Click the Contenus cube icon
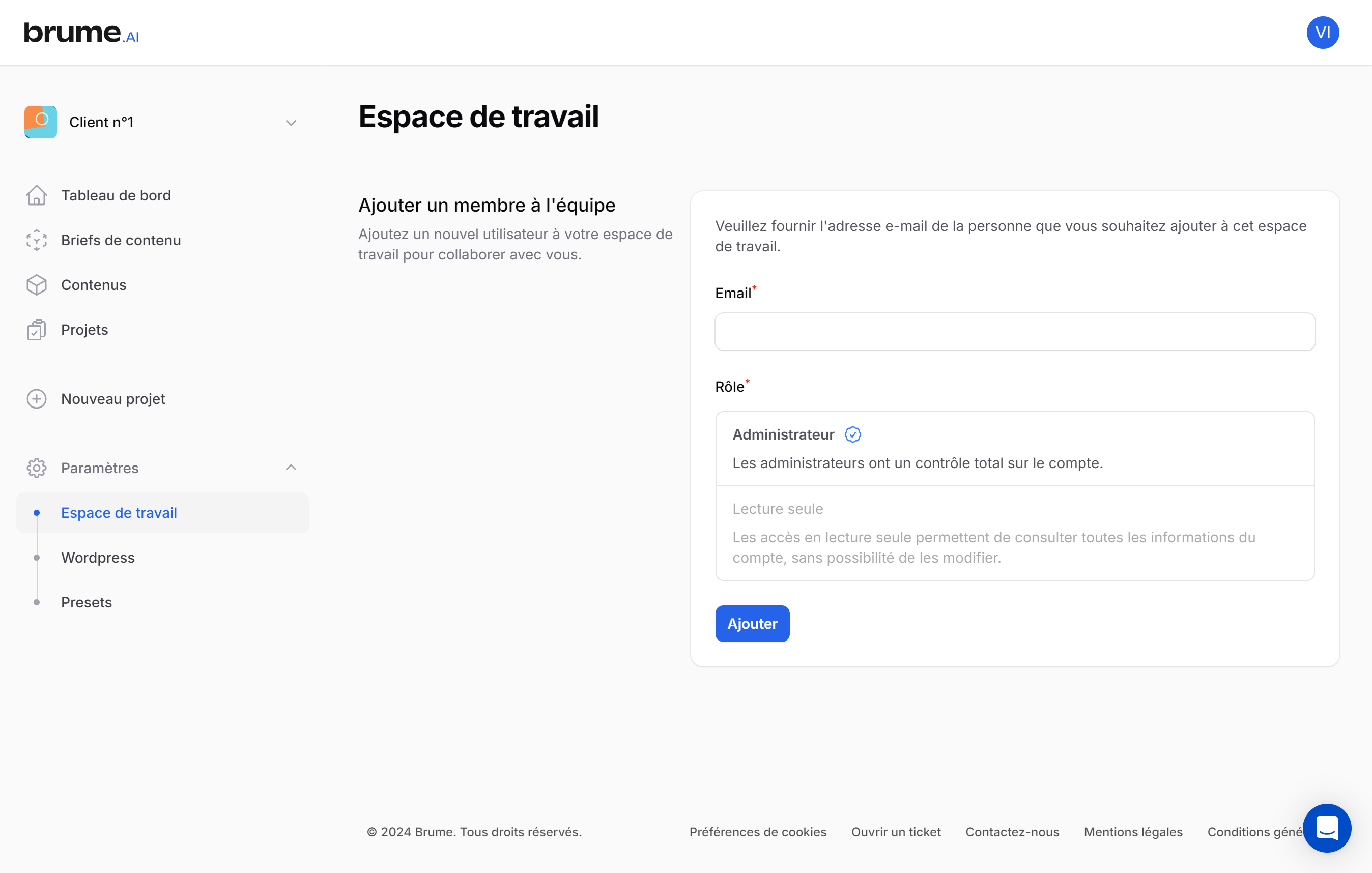The width and height of the screenshot is (1372, 873). tap(37, 285)
